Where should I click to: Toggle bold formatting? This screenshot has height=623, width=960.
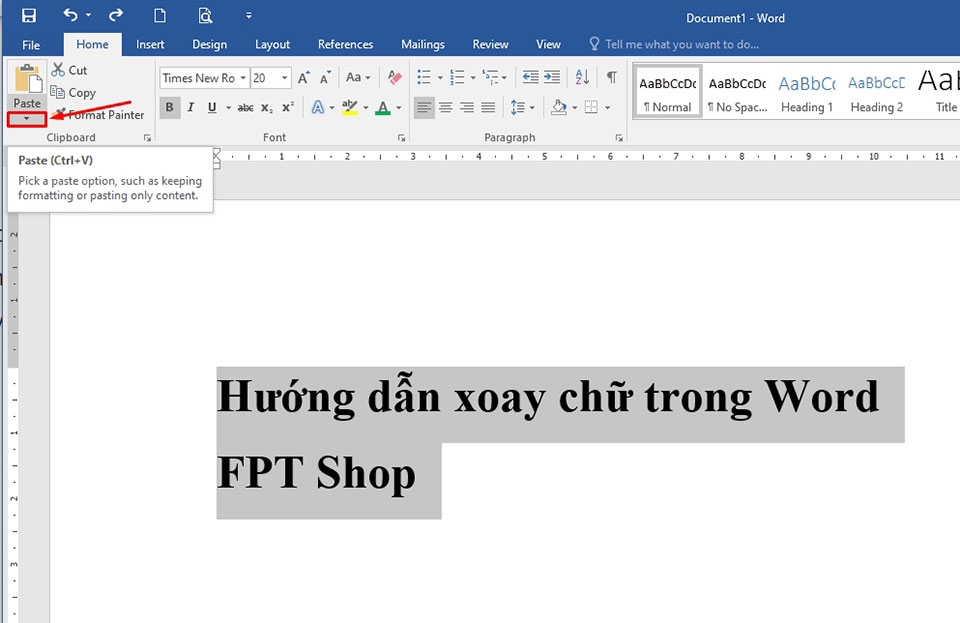click(169, 107)
